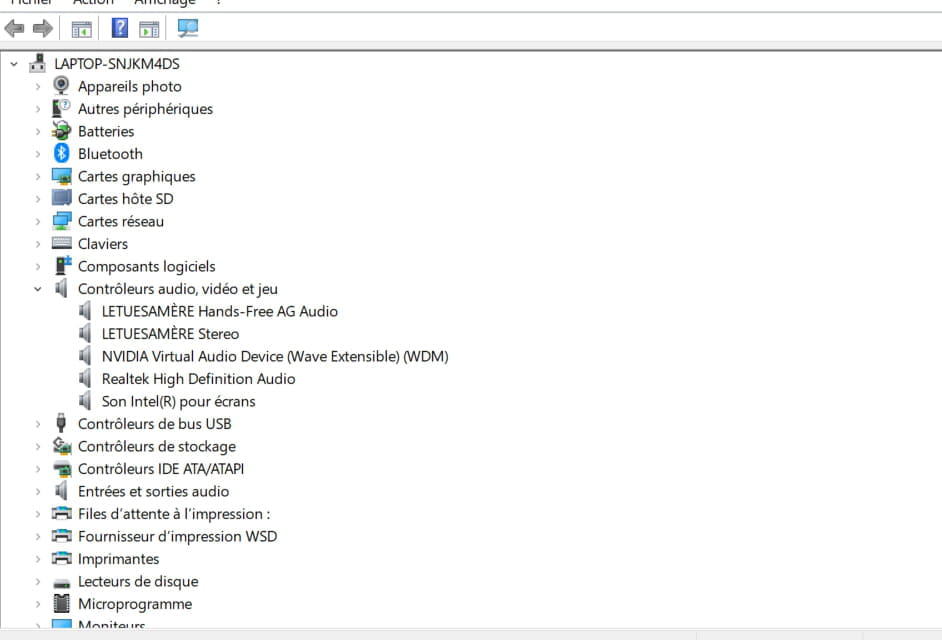This screenshot has width=942, height=640.
Task: Click the Cartes réseau network icon
Action: 61,221
